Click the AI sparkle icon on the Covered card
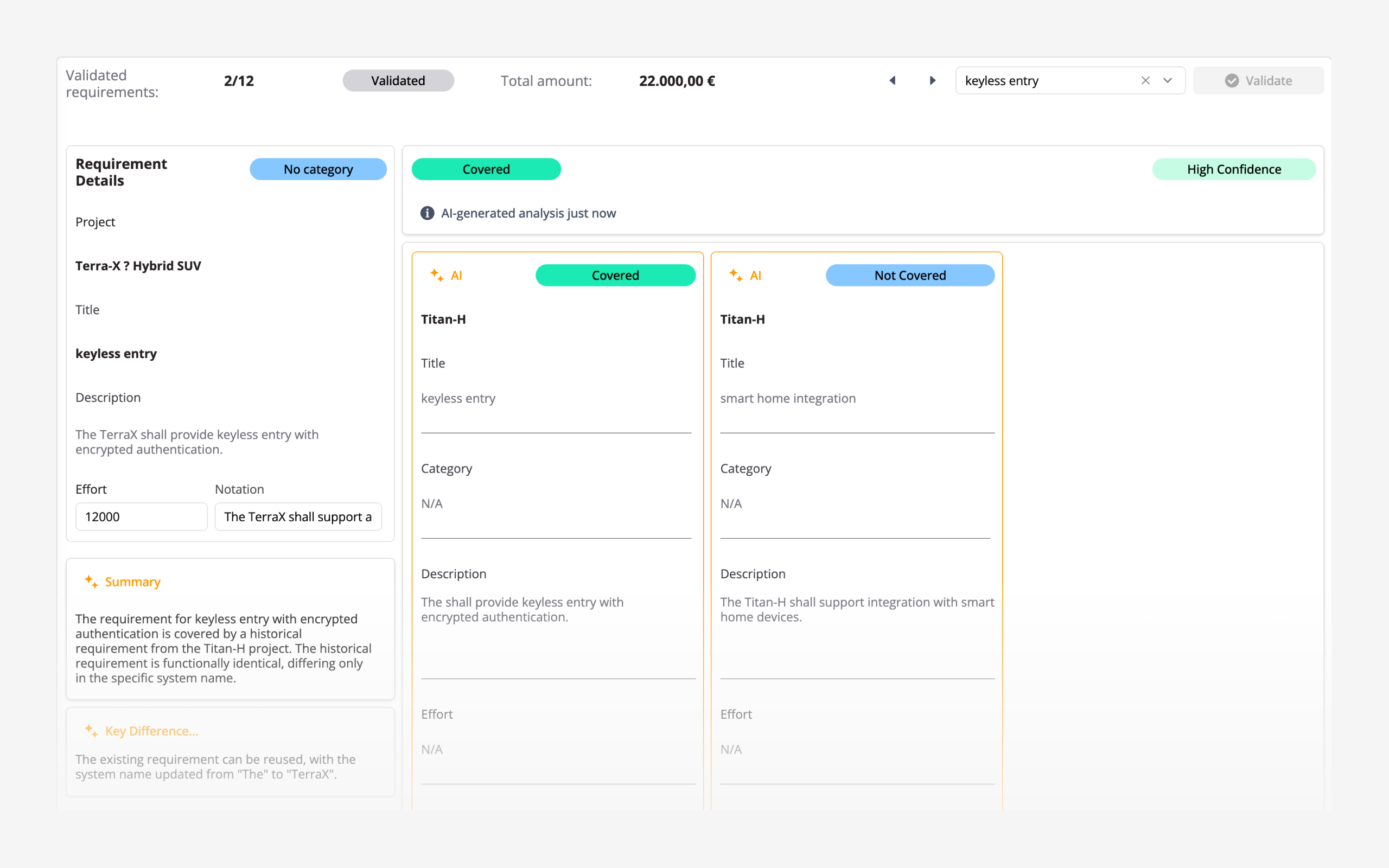Viewport: 1389px width, 868px height. [436, 275]
